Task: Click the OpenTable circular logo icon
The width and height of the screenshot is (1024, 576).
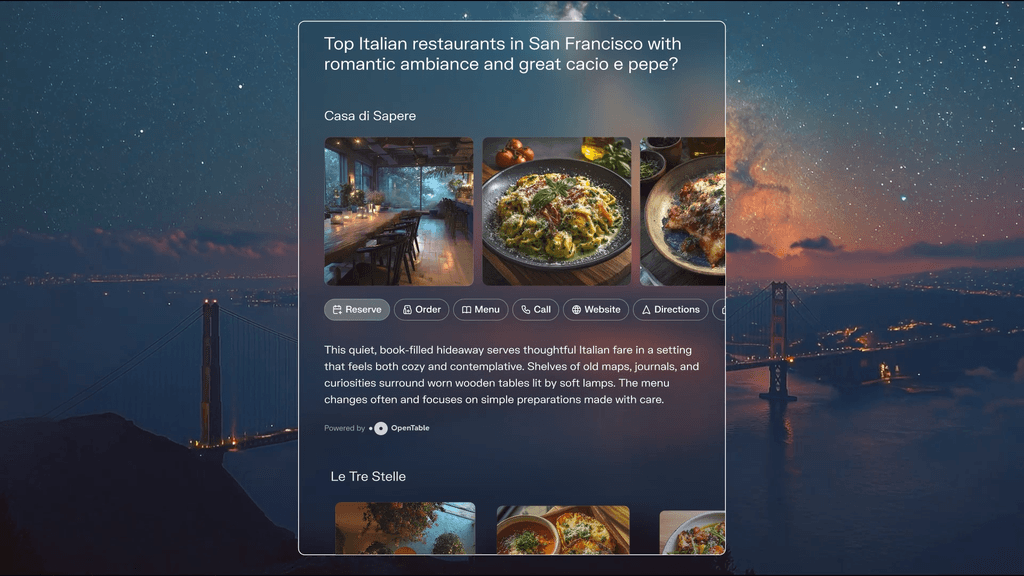Action: tap(380, 428)
